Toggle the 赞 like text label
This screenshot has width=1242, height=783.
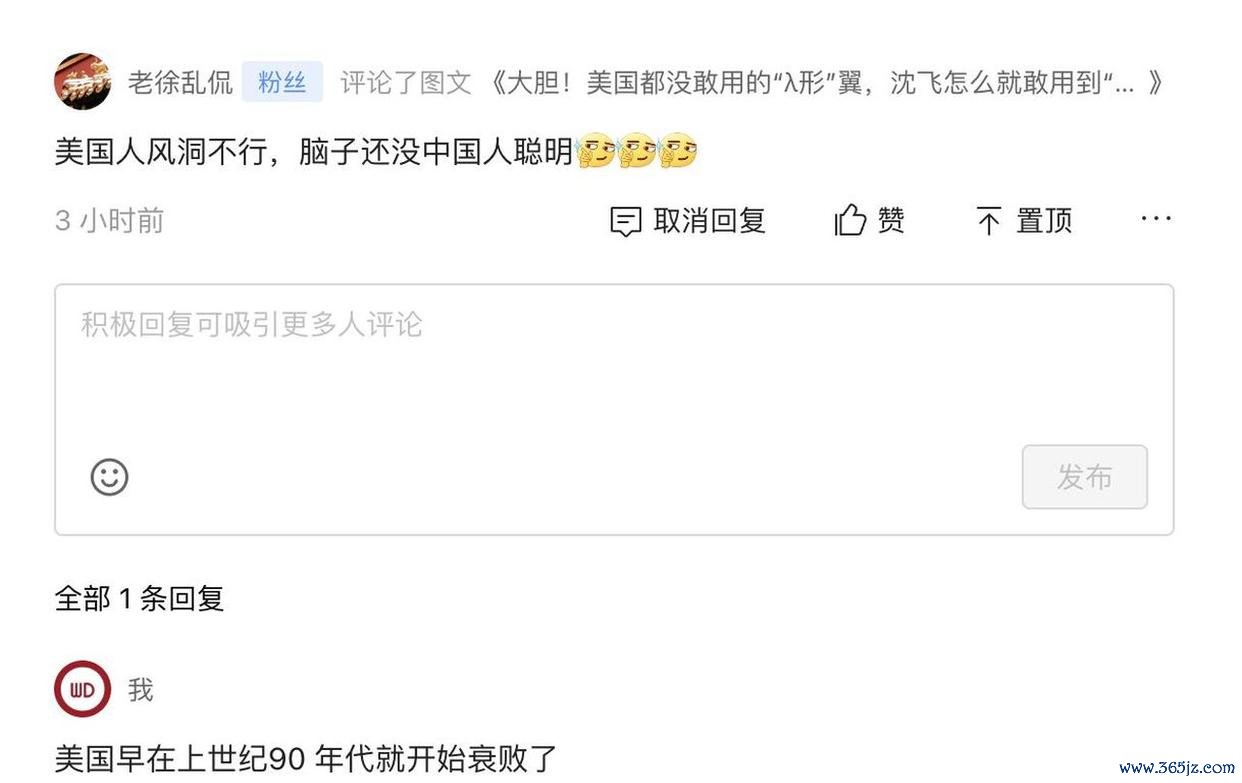click(891, 220)
